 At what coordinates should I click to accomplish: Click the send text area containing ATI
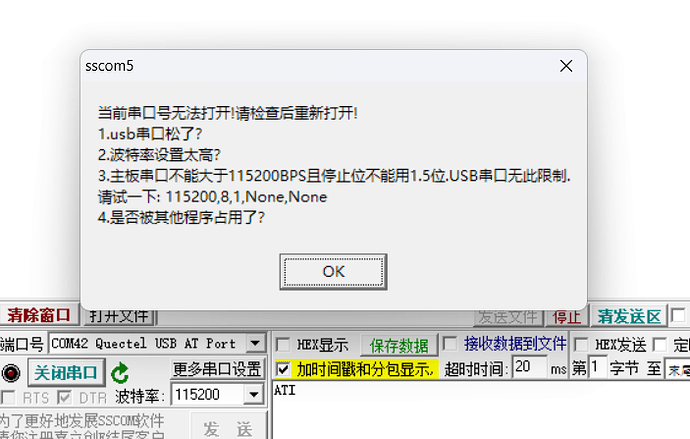point(481,410)
